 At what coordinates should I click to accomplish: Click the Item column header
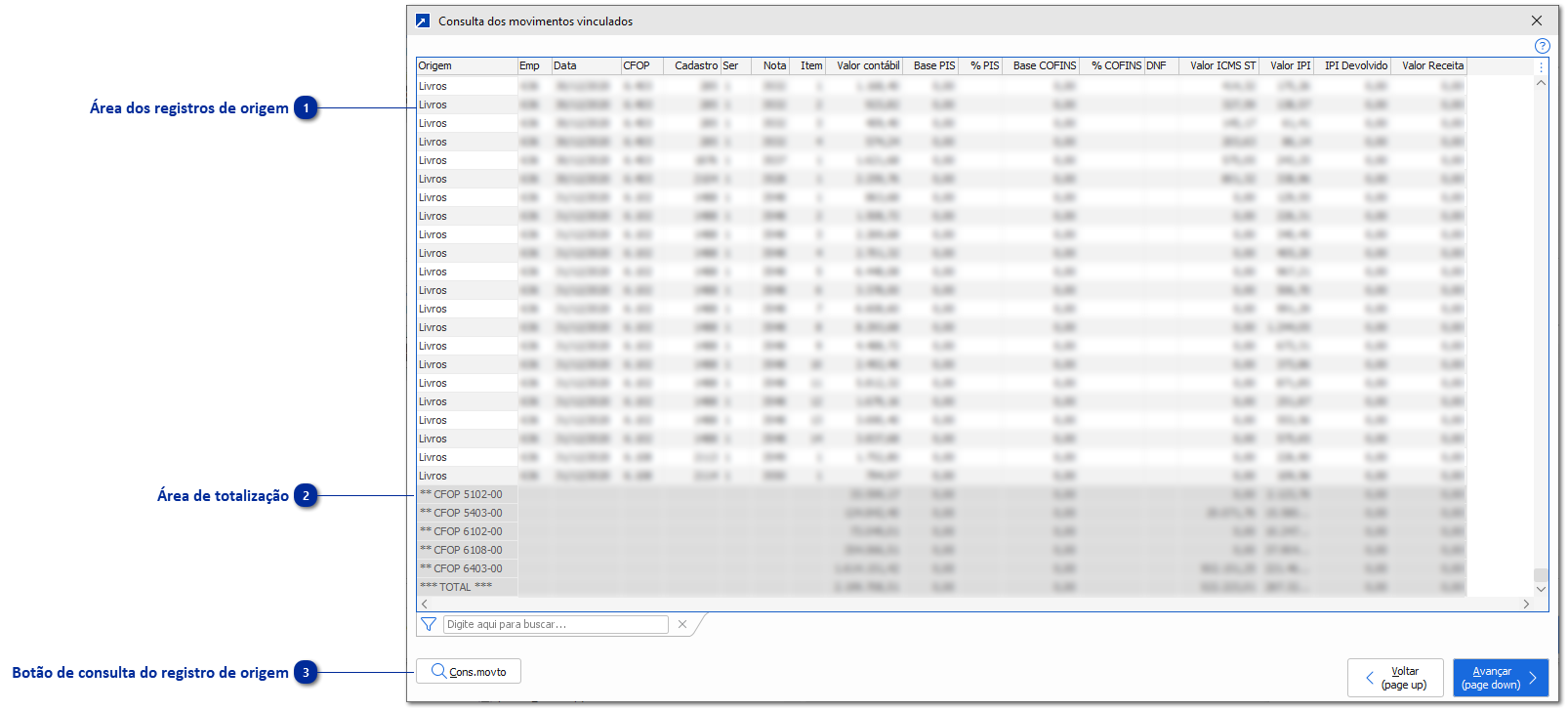pos(807,65)
